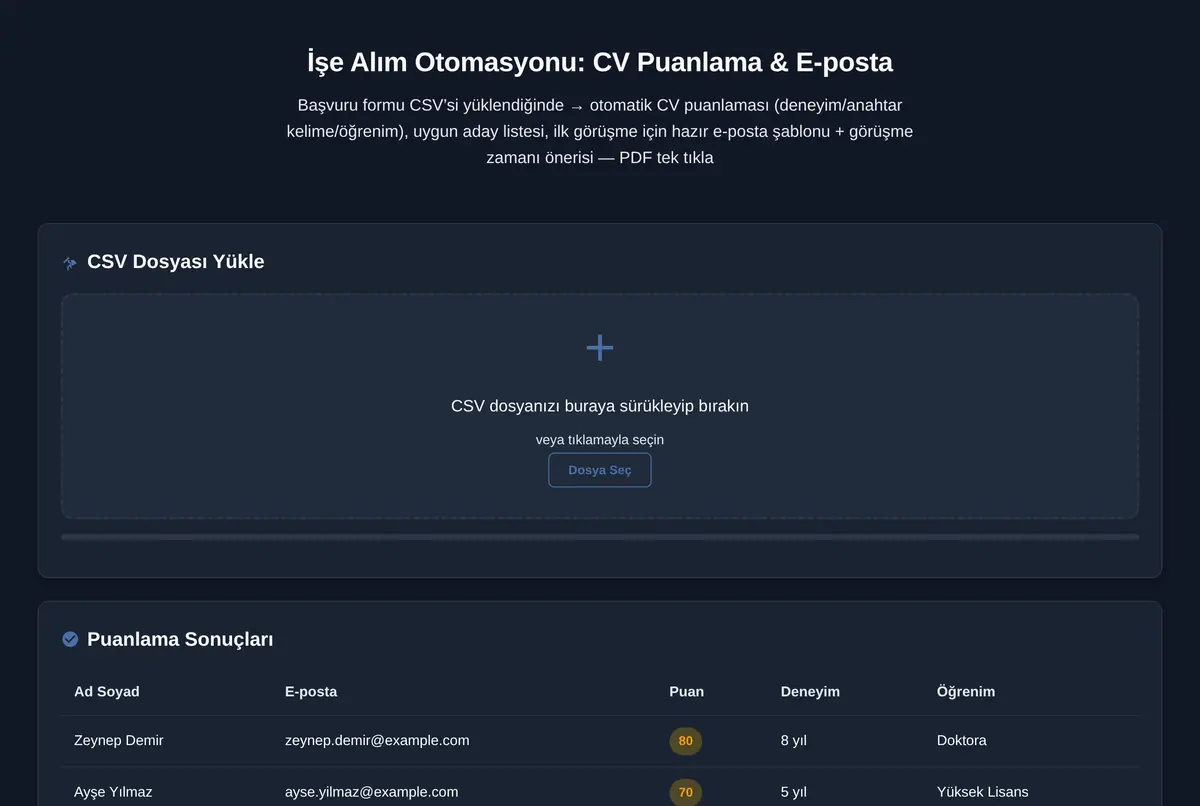Click the E-posta column header

click(x=311, y=691)
